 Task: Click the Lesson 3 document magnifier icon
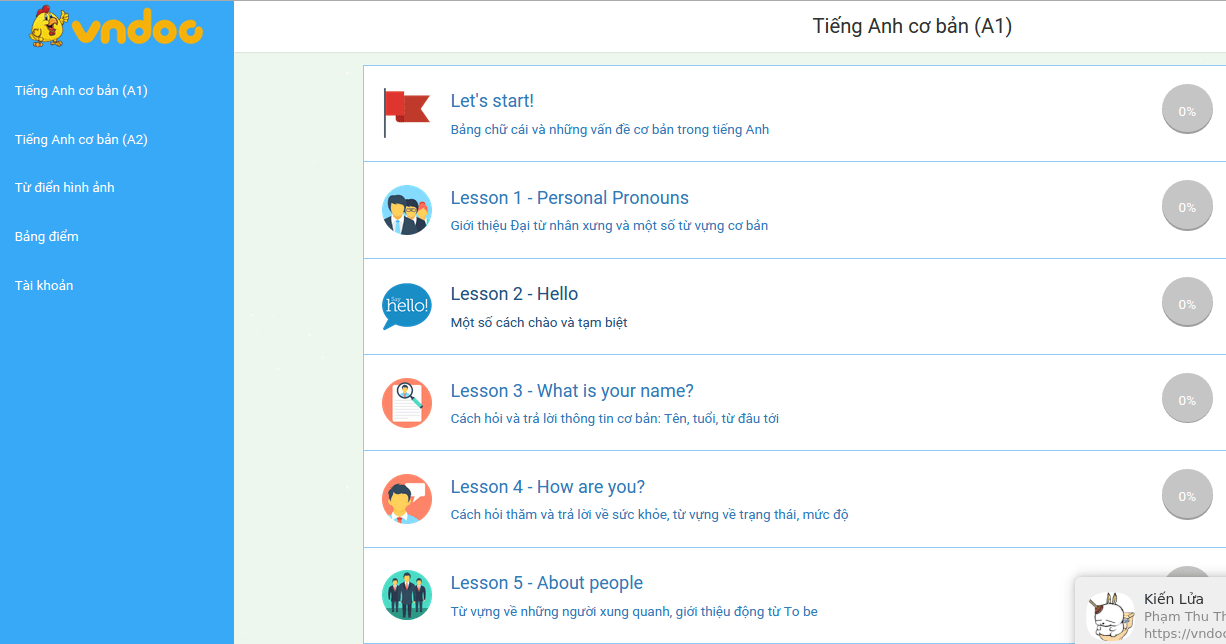407,403
